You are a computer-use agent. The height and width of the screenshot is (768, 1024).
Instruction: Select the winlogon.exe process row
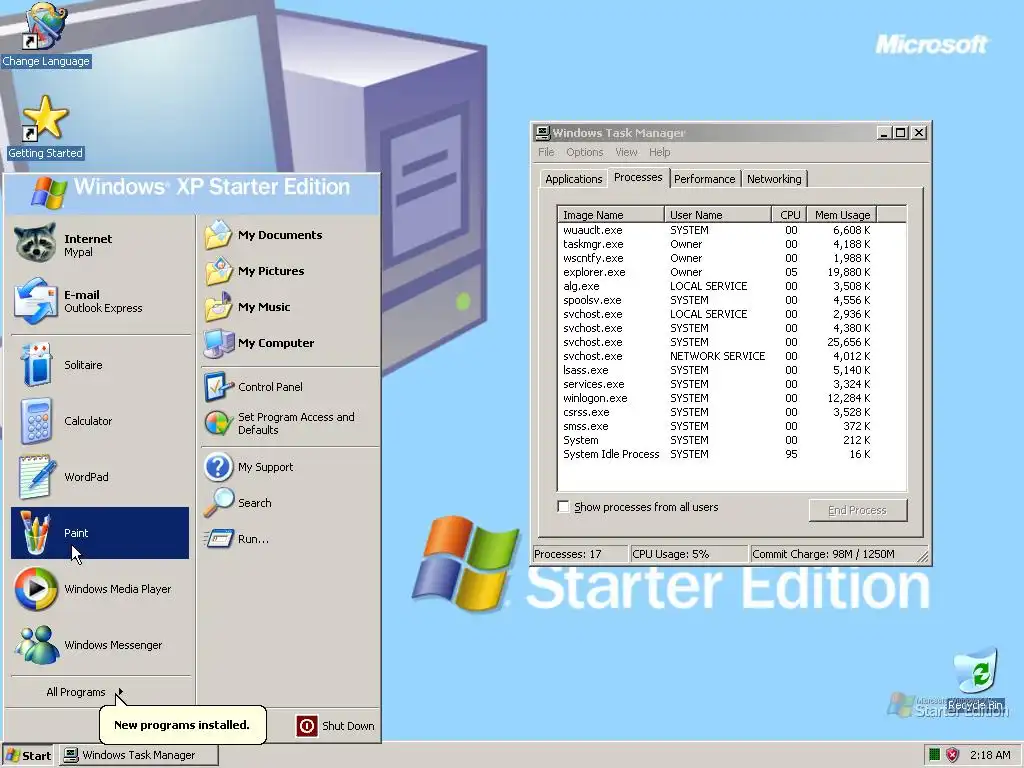pyautogui.click(x=716, y=398)
